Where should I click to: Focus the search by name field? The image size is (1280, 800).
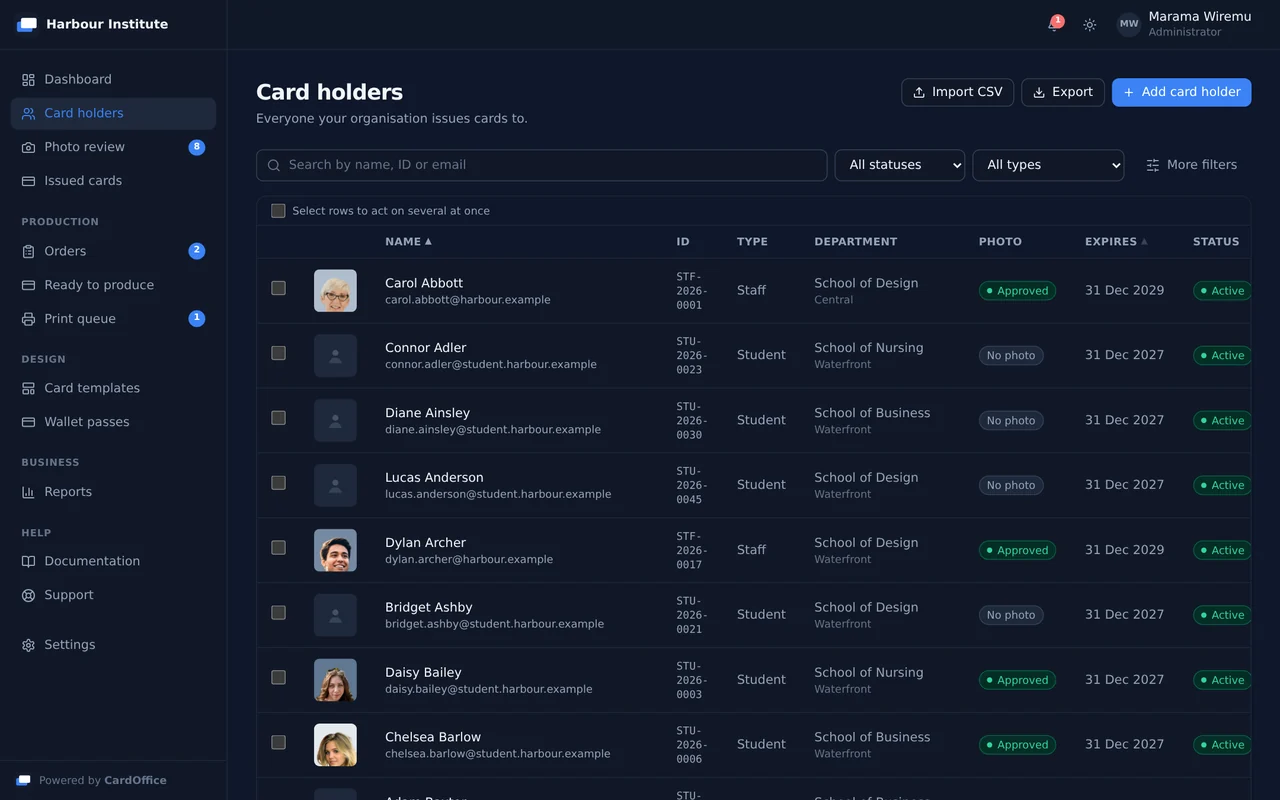541,165
